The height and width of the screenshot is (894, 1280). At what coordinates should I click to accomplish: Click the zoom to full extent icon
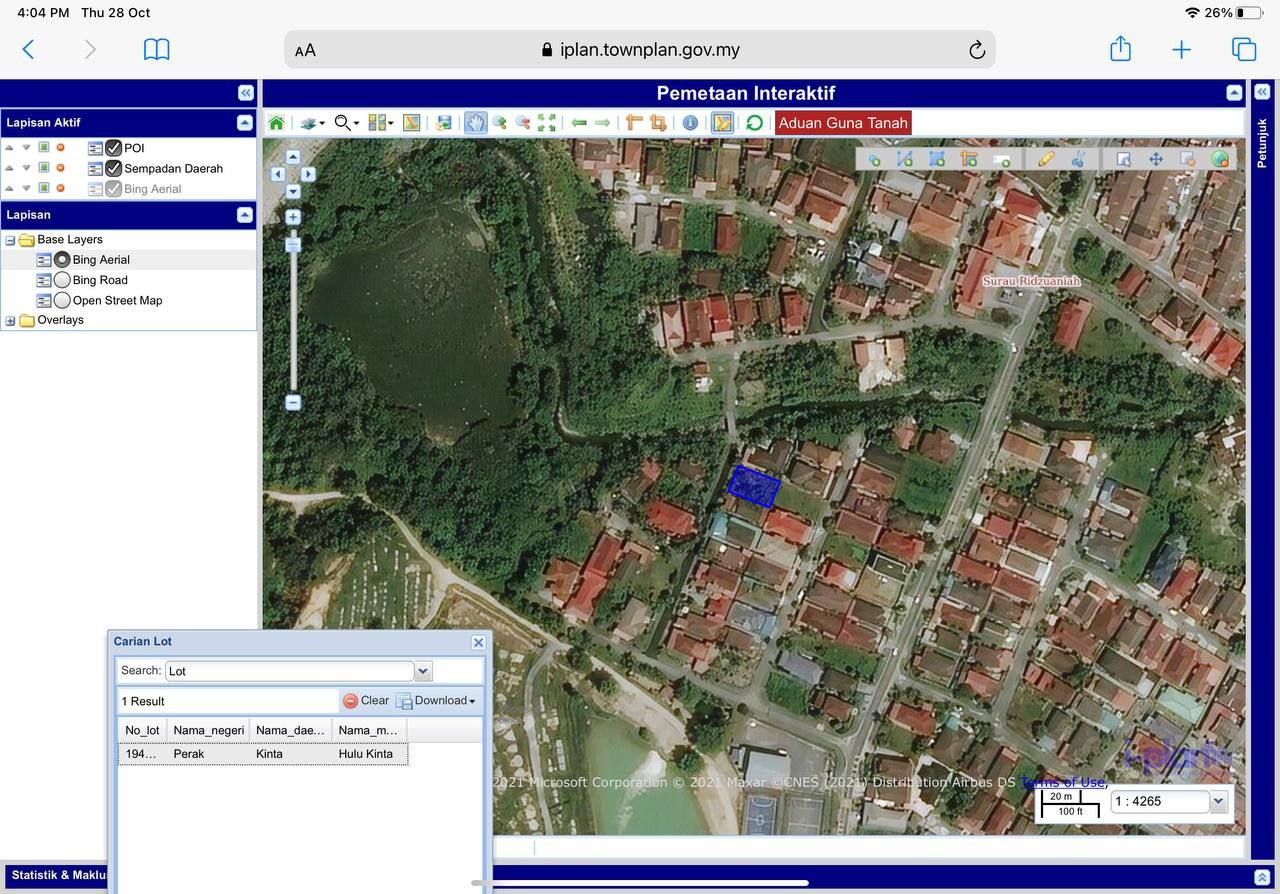(x=547, y=123)
